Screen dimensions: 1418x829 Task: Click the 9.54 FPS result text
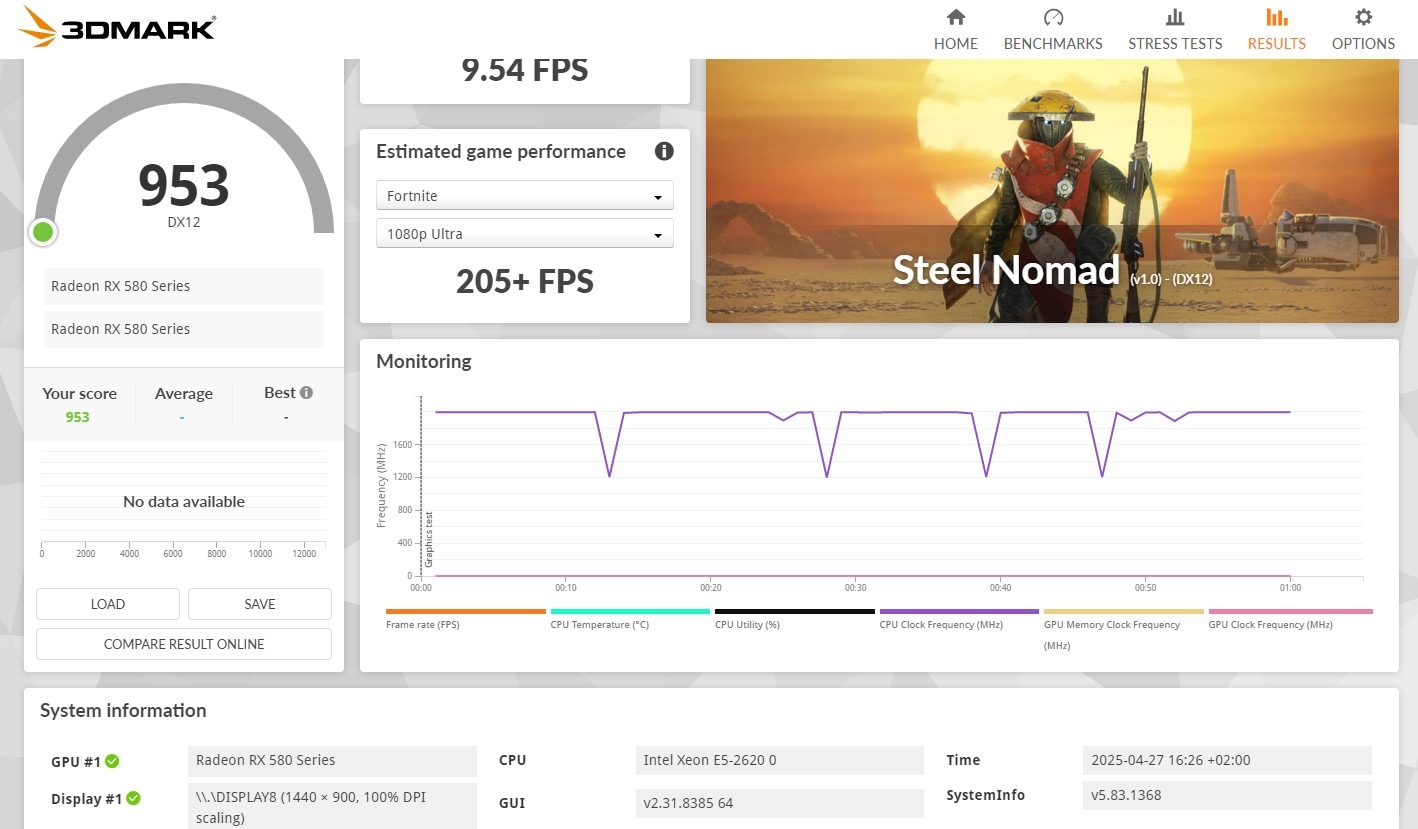[525, 71]
